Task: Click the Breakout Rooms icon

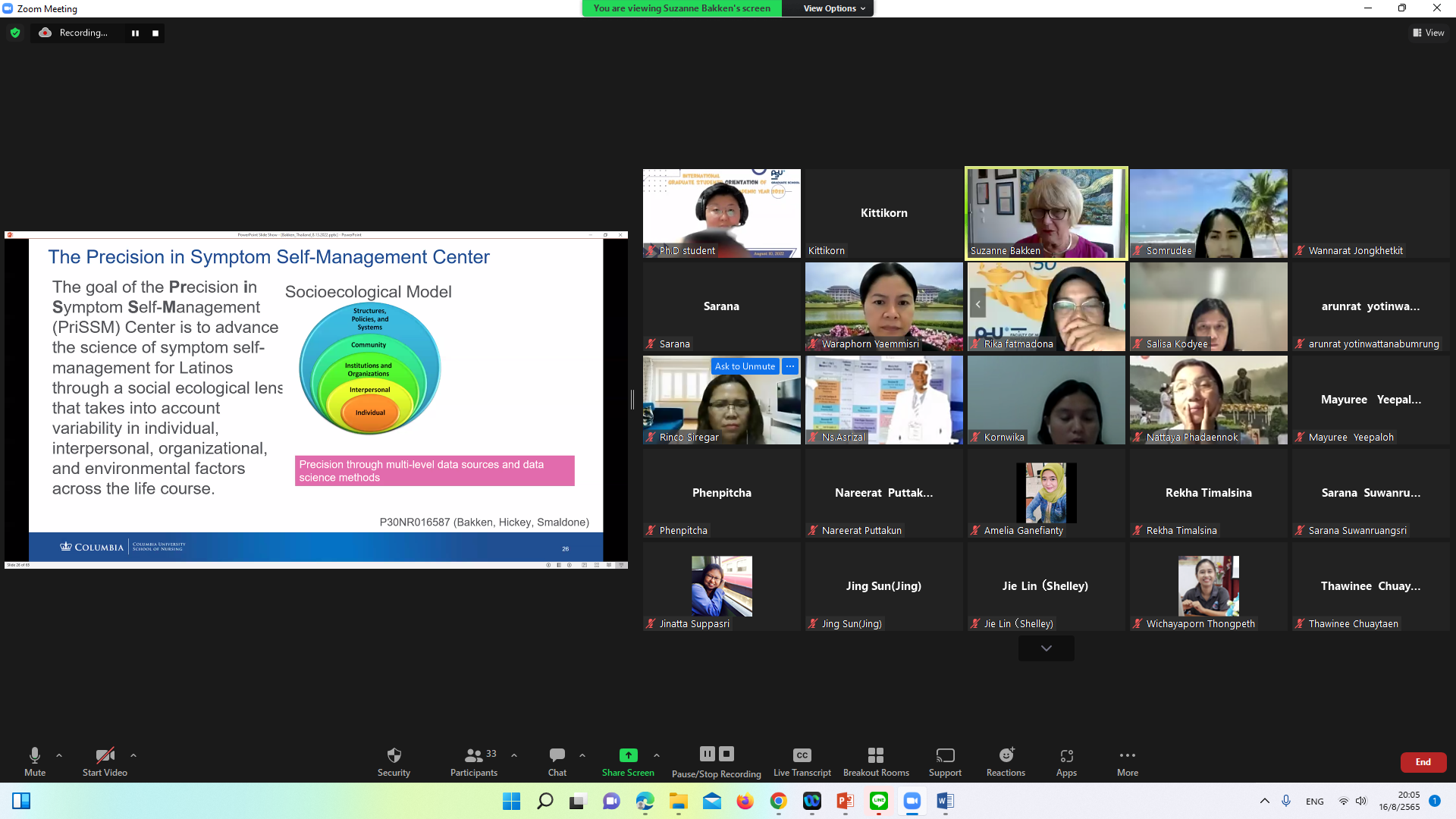Action: point(876,755)
